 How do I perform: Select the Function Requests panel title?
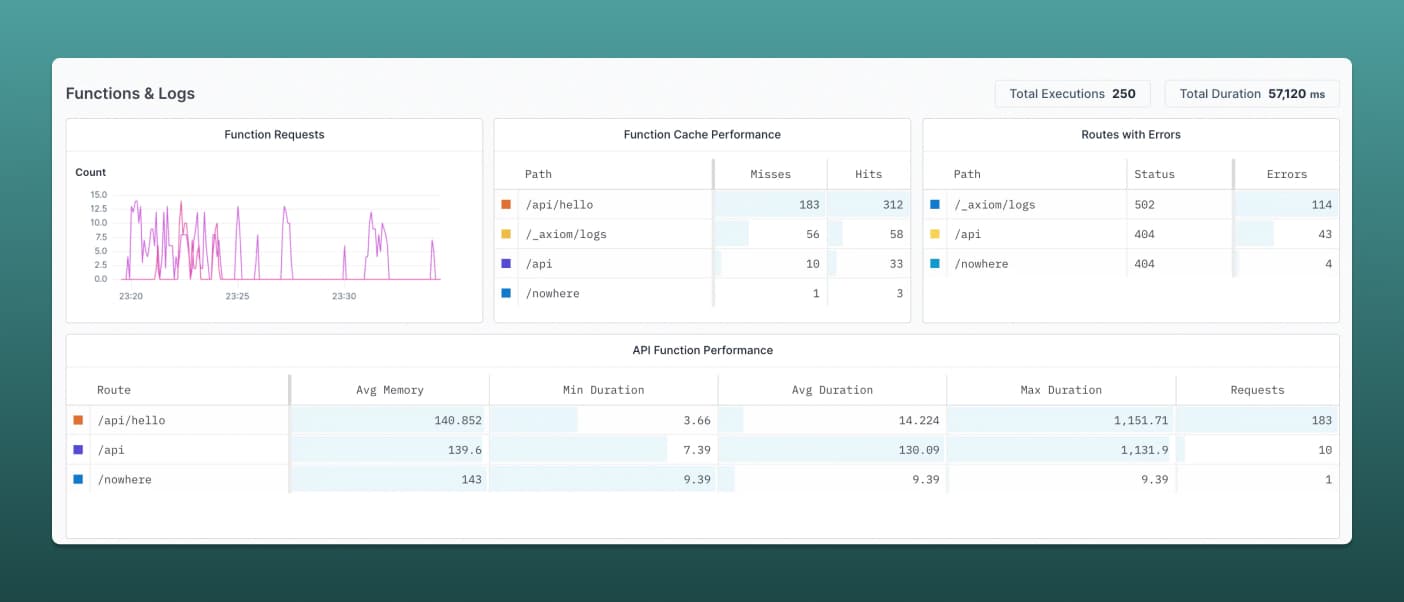click(274, 135)
